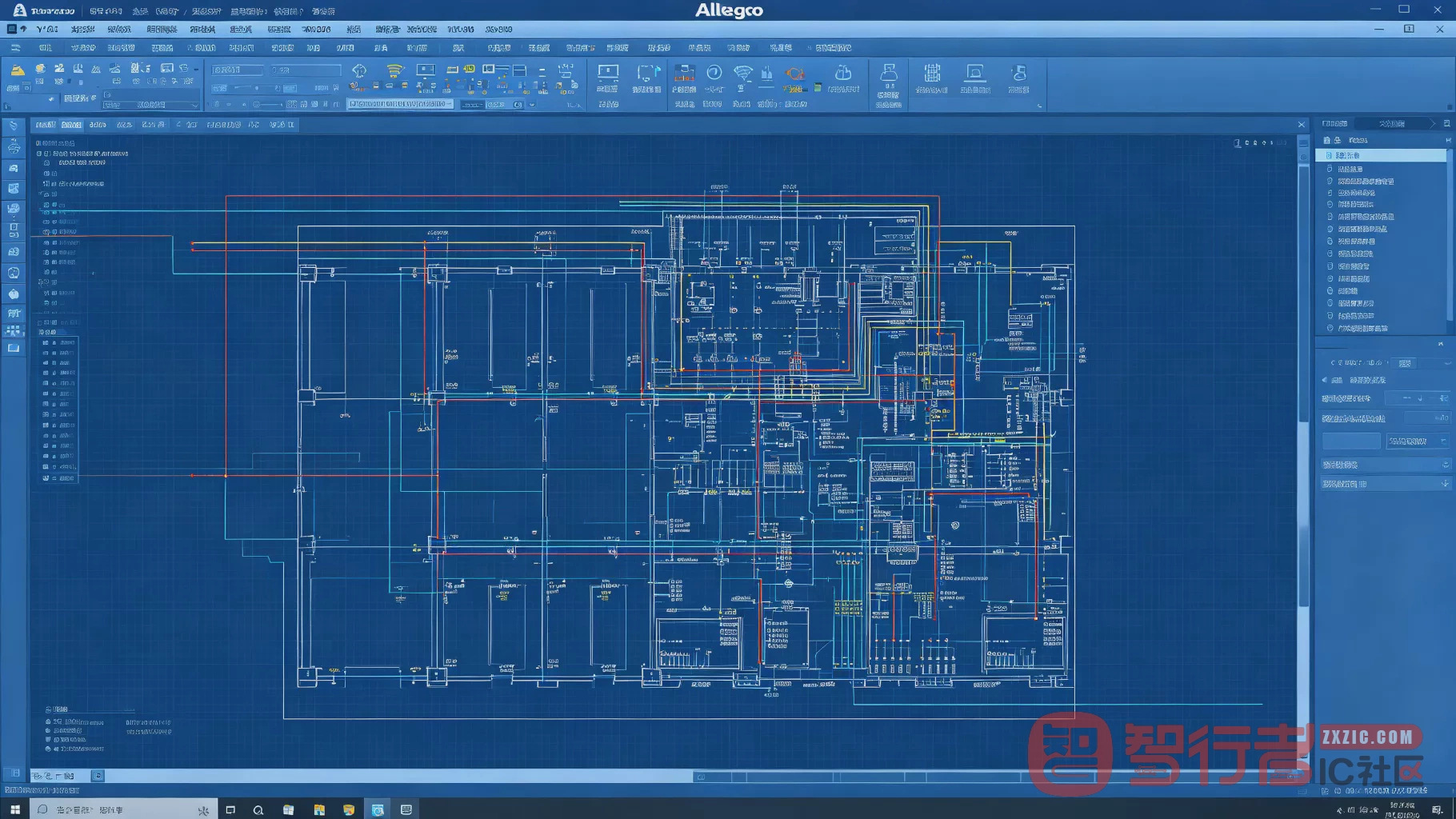This screenshot has height=819, width=1456.
Task: Toggle first checkbox in lower left layer list
Action: coord(46,342)
